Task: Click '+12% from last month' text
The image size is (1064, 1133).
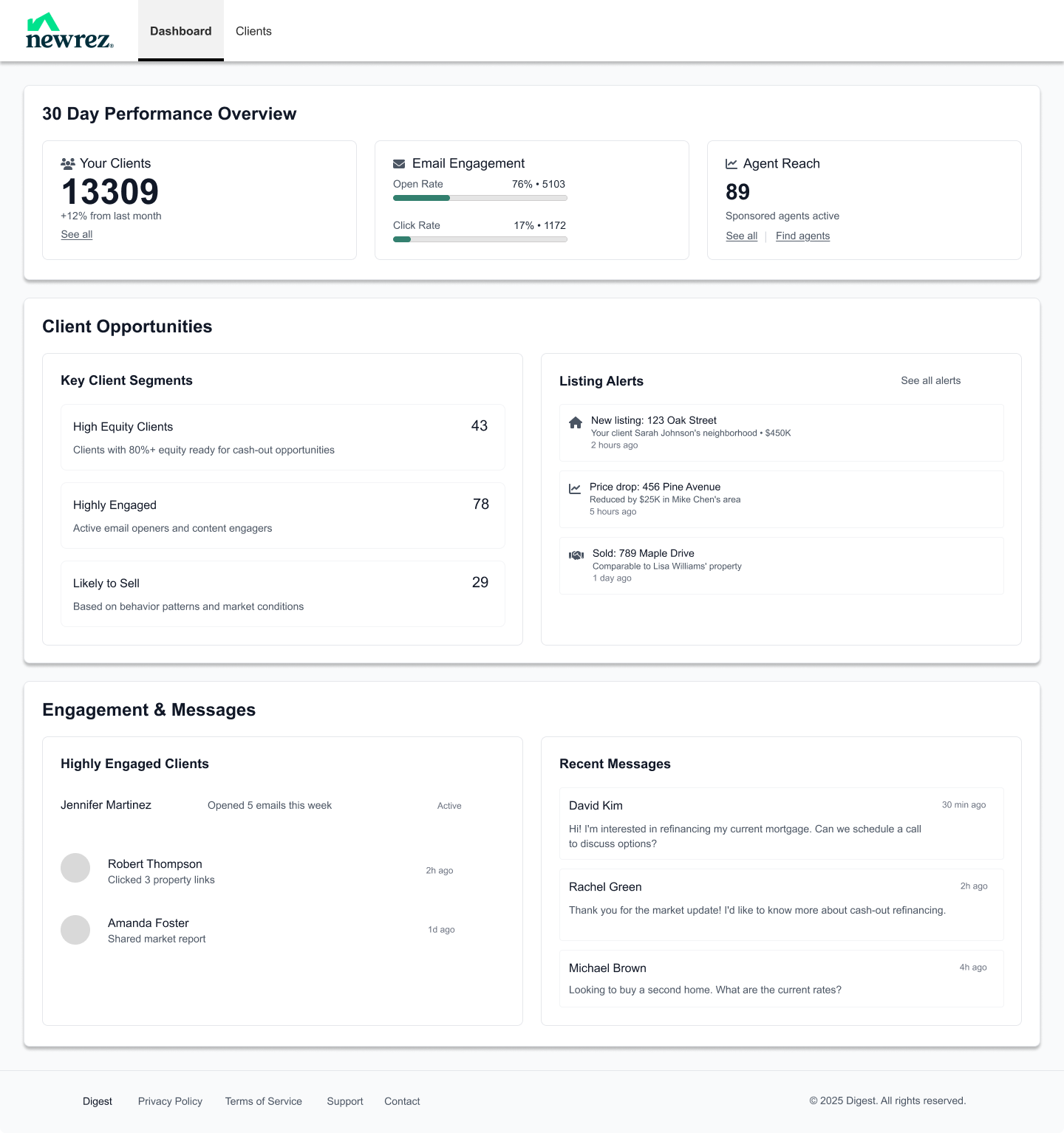Action: click(x=111, y=216)
